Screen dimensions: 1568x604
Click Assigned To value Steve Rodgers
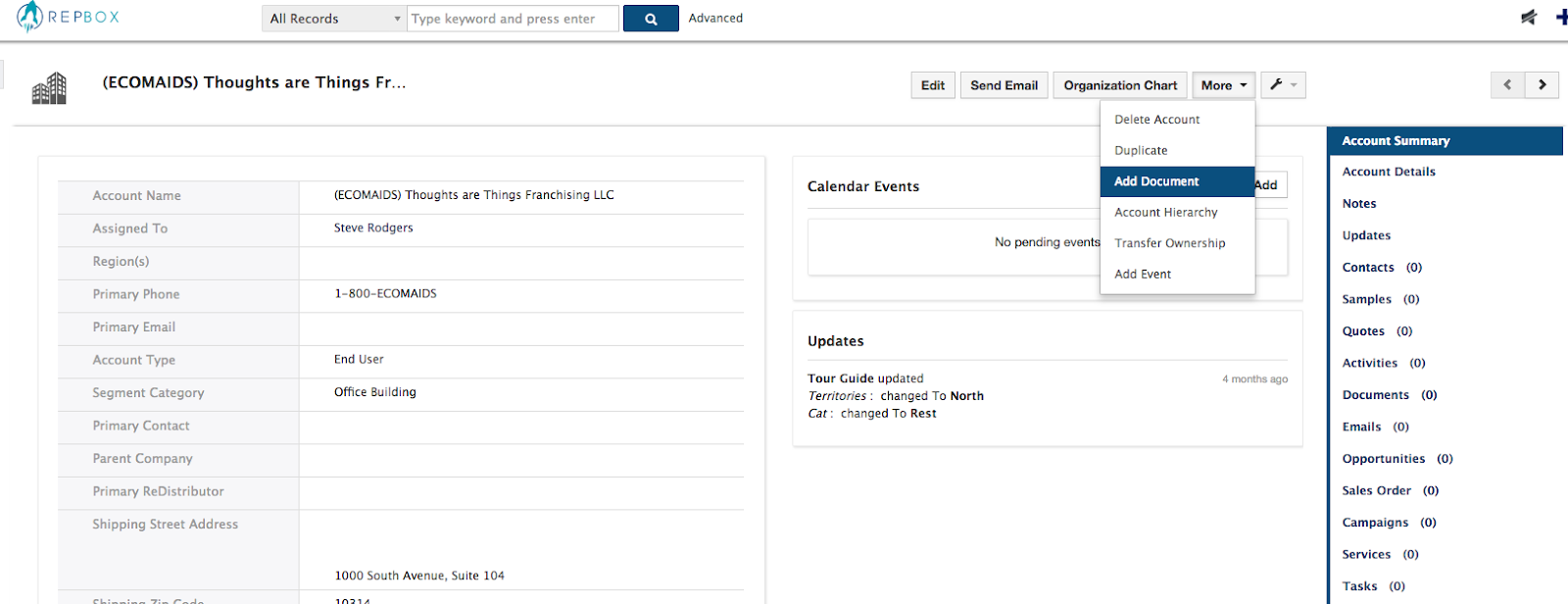click(x=373, y=227)
